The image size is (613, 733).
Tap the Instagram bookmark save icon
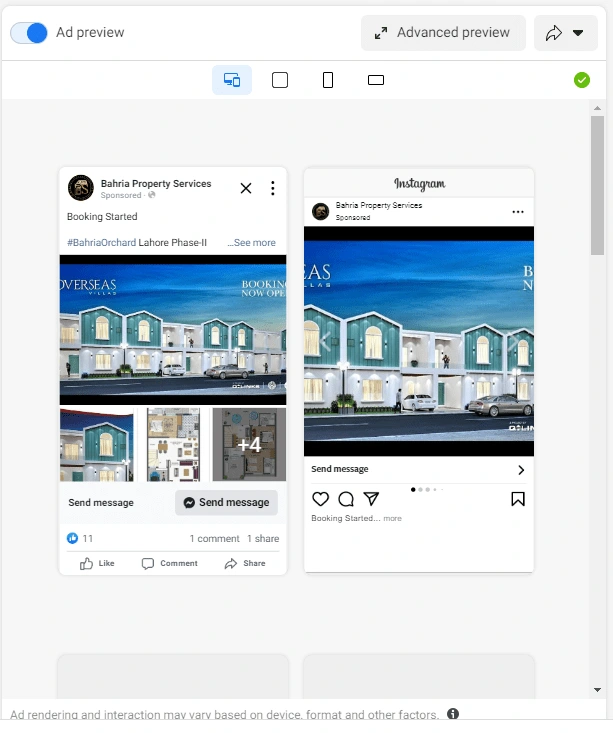click(x=518, y=499)
